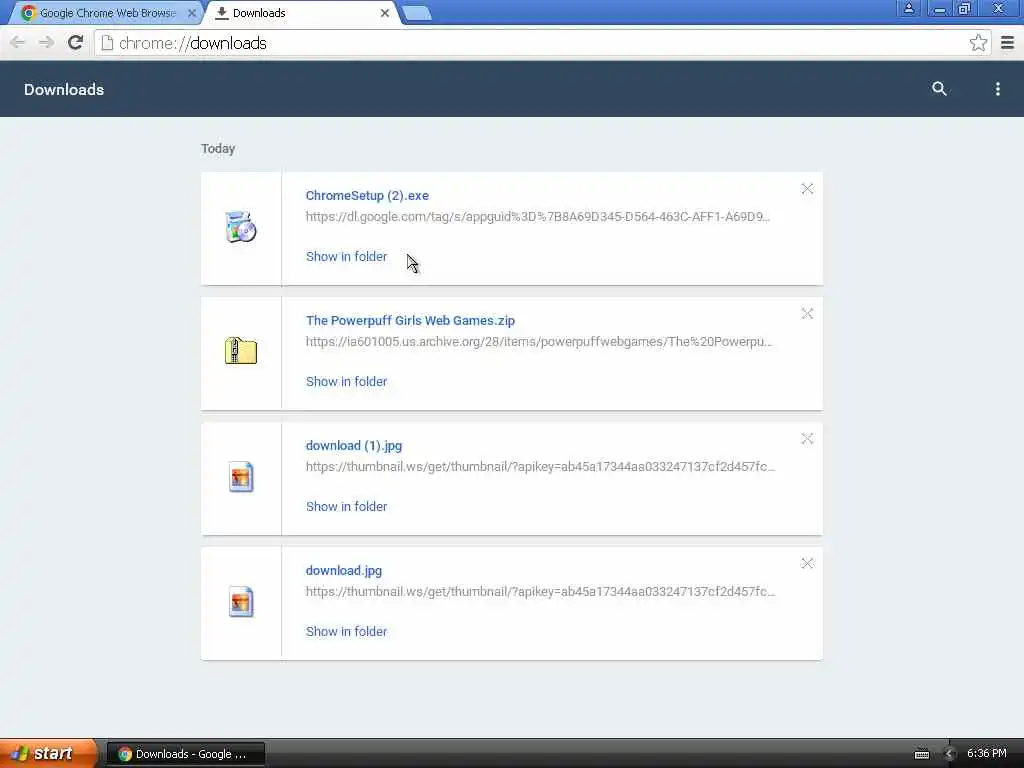Viewport: 1024px width, 768px height.
Task: Remove download.jpg from the list
Action: tap(807, 563)
